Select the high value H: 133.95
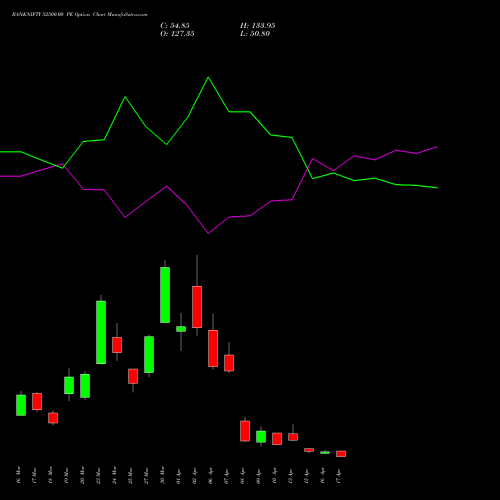This screenshot has height=500, width=500. [258, 26]
